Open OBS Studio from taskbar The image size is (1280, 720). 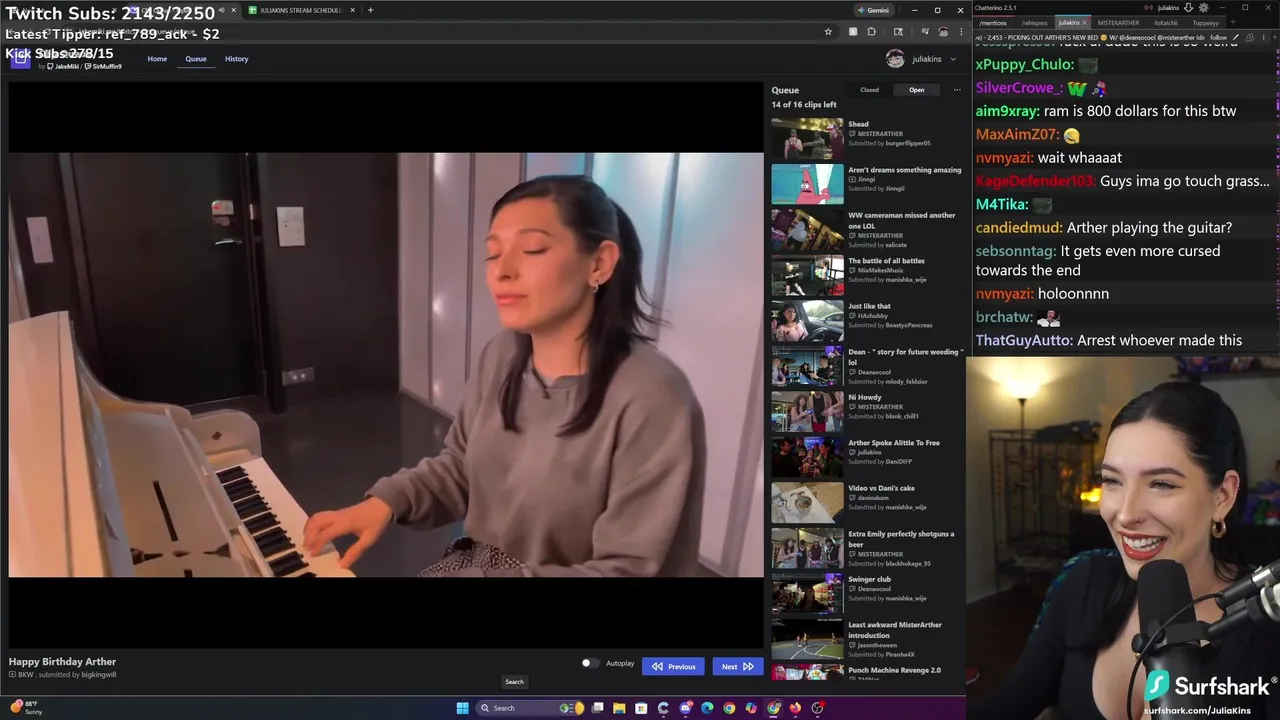[x=817, y=708]
